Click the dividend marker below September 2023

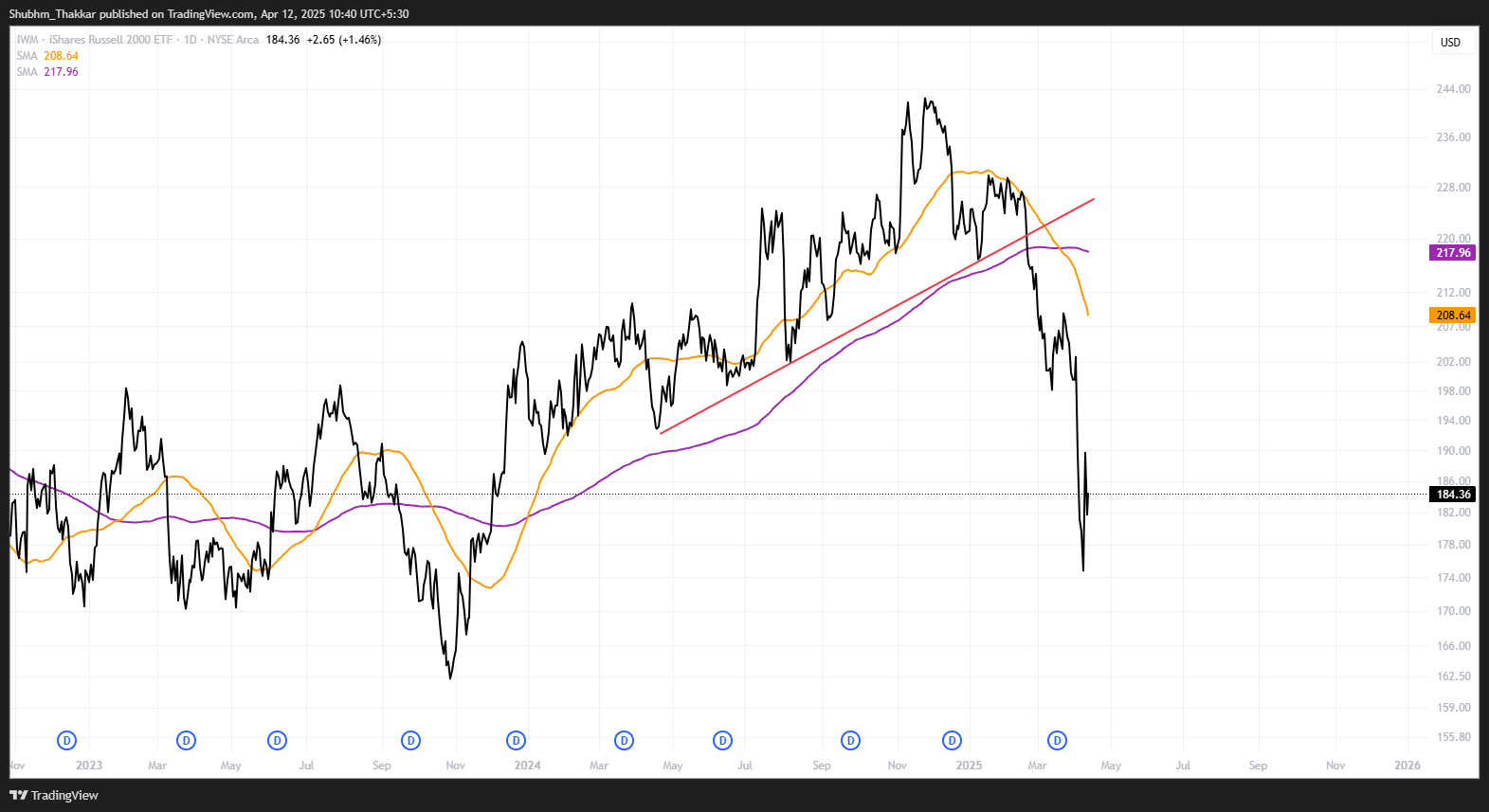pyautogui.click(x=410, y=740)
